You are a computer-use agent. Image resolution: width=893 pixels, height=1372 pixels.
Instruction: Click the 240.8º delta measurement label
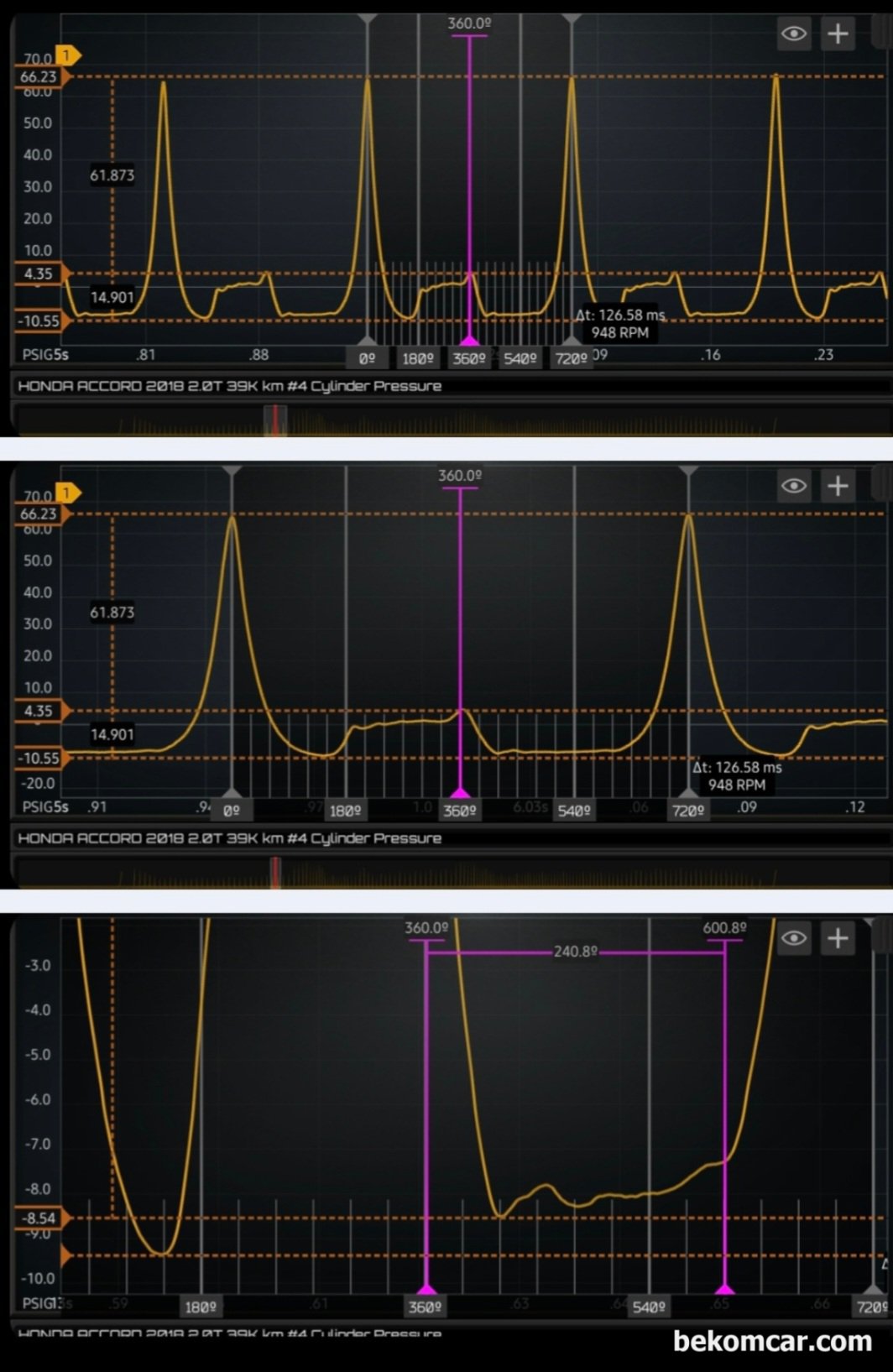click(x=575, y=952)
